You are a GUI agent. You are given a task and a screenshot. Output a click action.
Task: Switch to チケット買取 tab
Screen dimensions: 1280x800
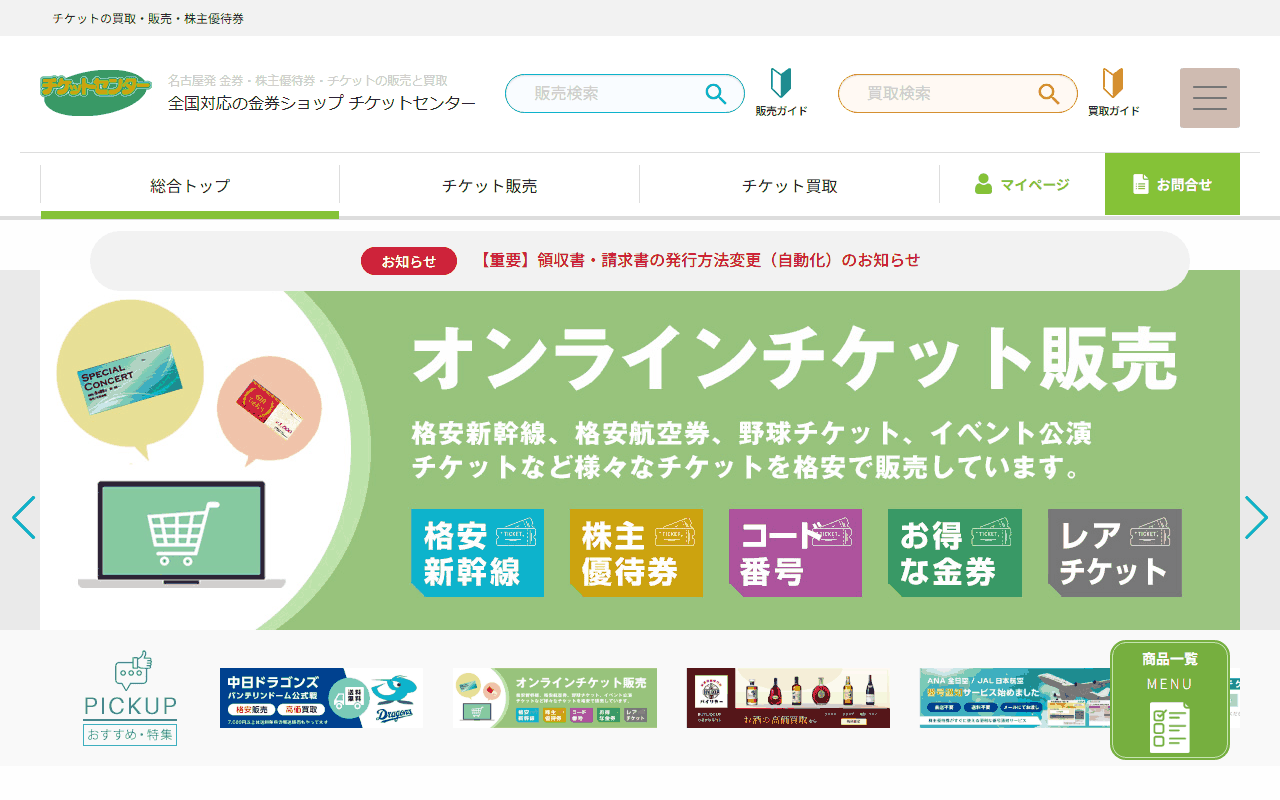[x=790, y=186]
